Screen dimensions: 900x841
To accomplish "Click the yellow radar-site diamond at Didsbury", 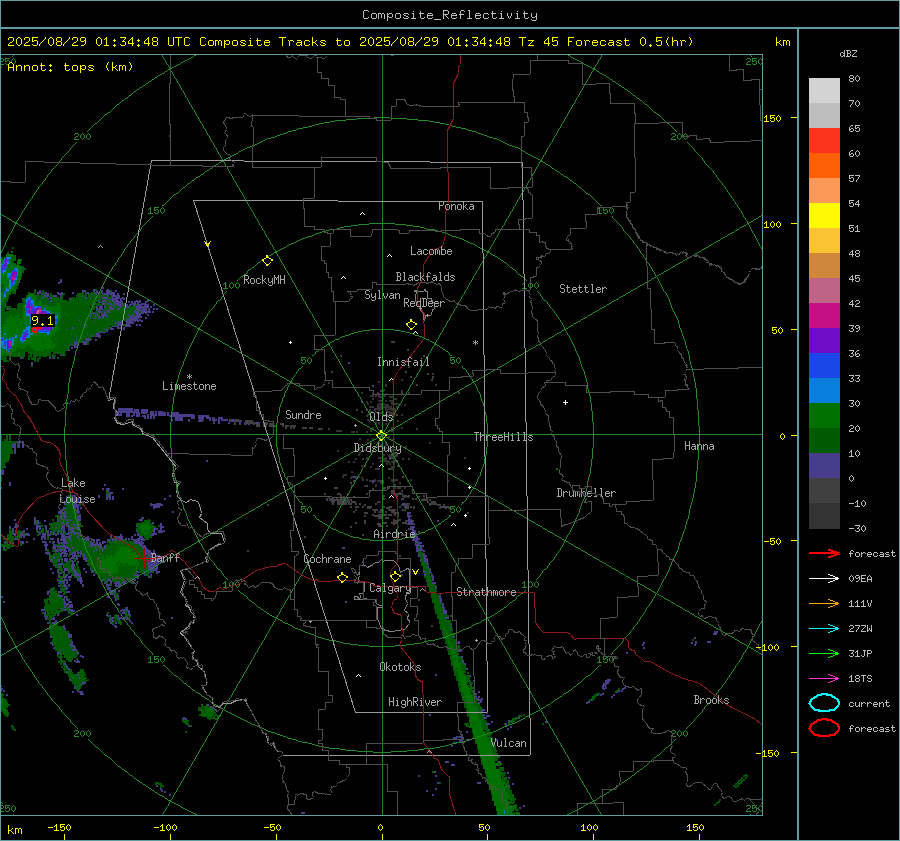I will [x=381, y=436].
